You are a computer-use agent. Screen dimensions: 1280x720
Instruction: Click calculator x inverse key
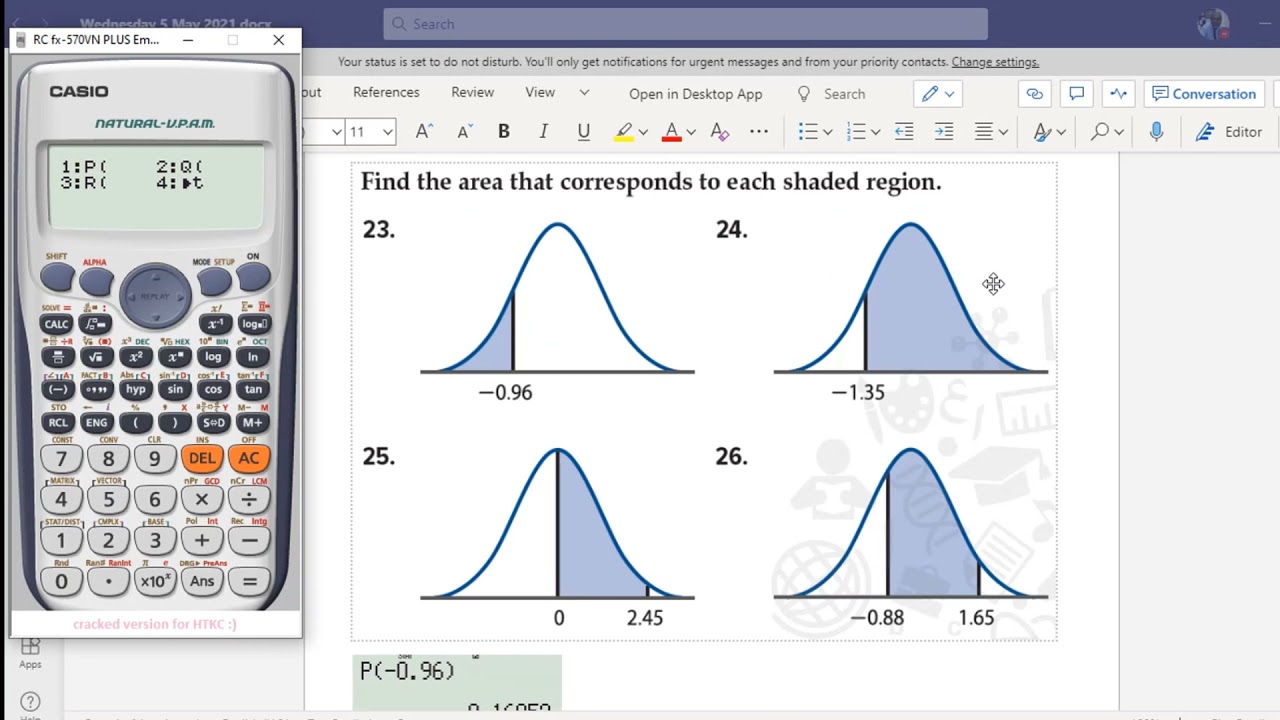(214, 324)
